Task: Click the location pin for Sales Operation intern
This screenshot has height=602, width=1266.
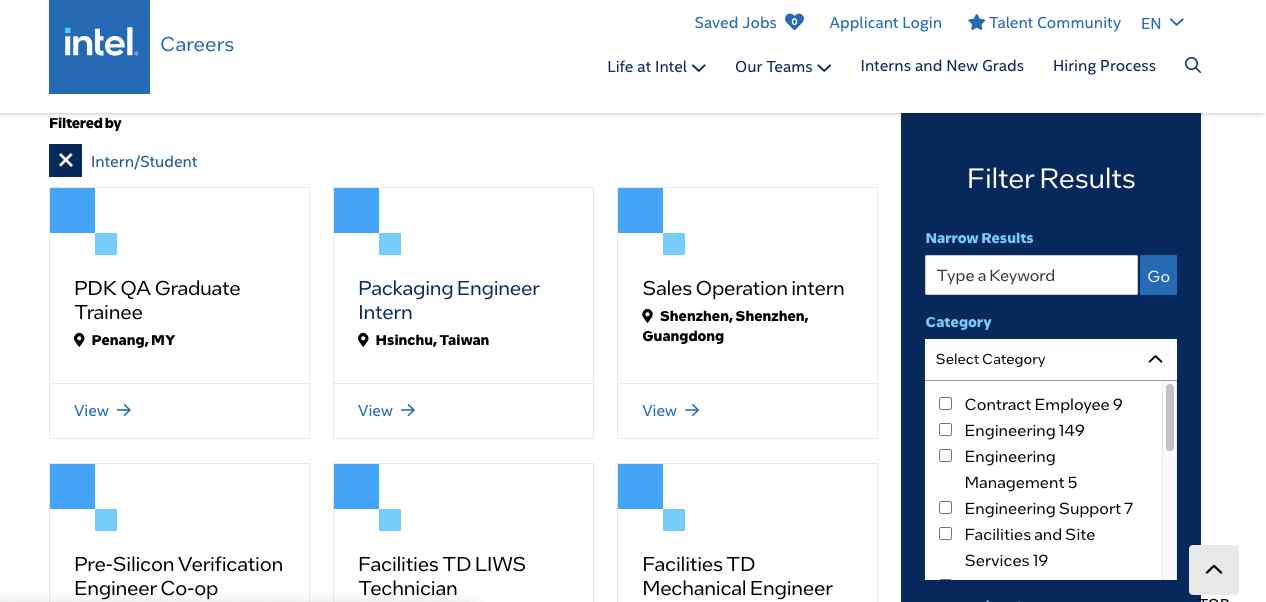Action: (x=648, y=315)
